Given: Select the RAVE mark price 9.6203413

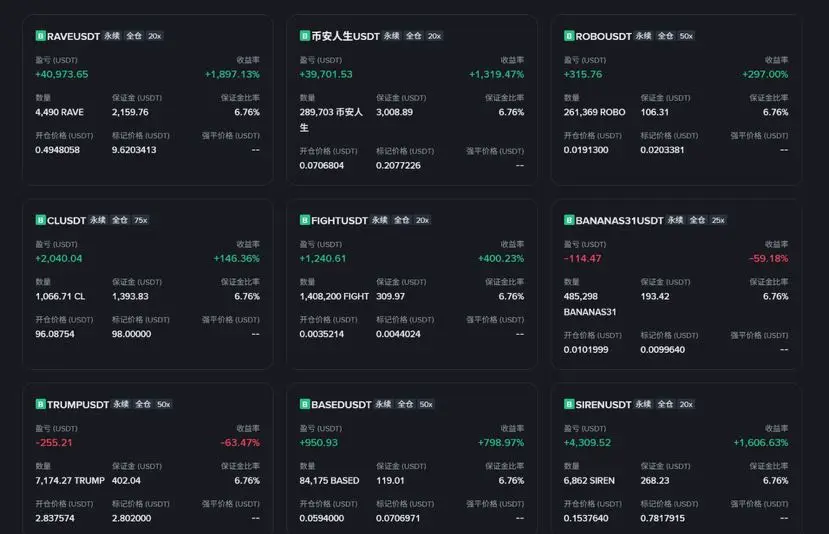Looking at the screenshot, I should [134, 150].
